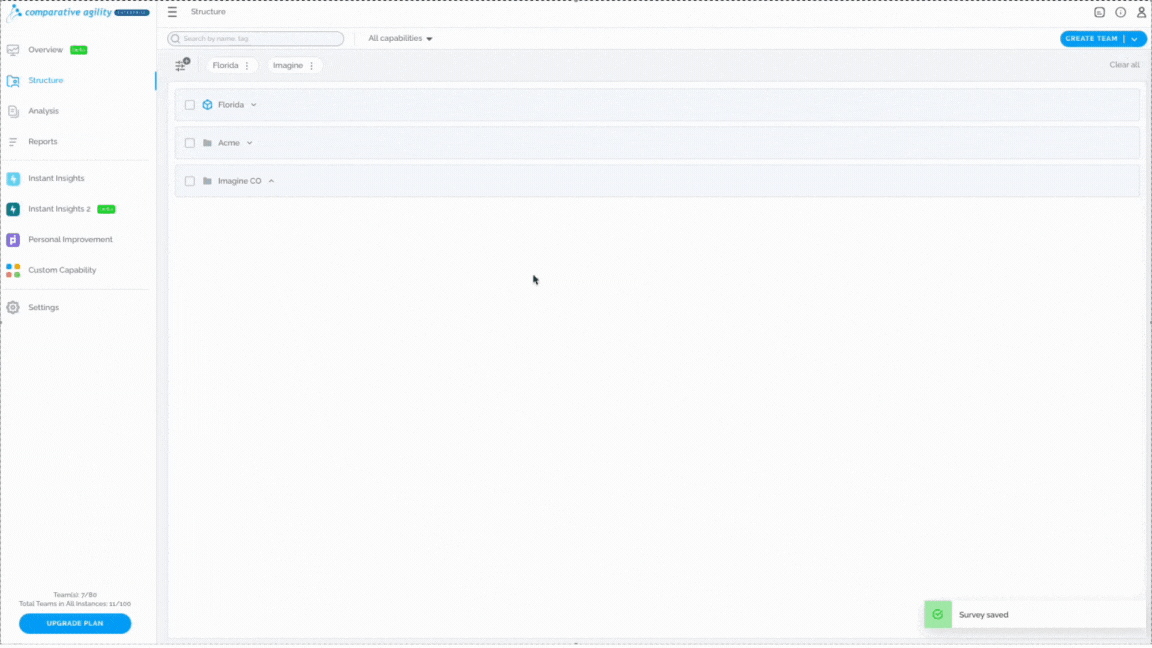This screenshot has height=648, width=1152.
Task: Open Florida filter chip options dots
Action: 247,65
